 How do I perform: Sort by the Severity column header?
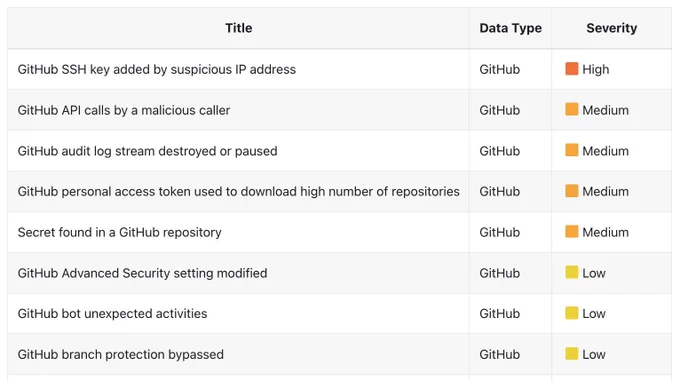coord(611,28)
